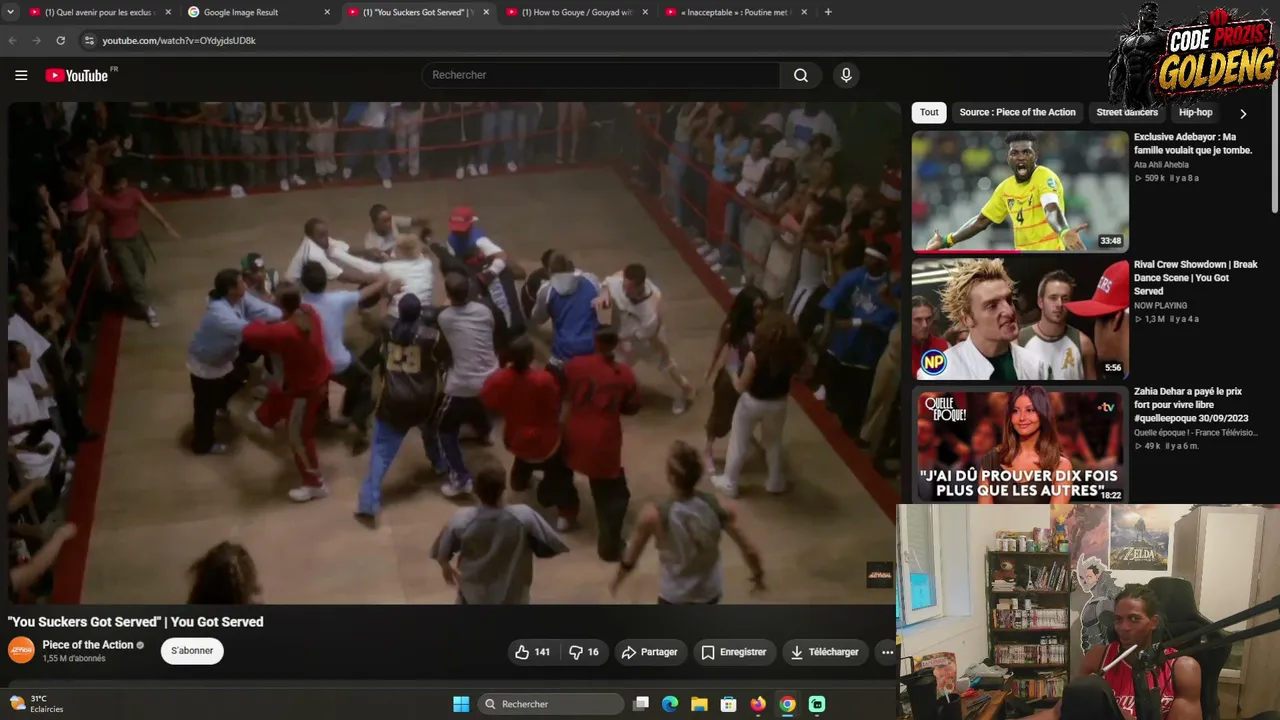Open the Rival Crew Showdown thumbnail
The image size is (1280, 720).
pyautogui.click(x=1019, y=319)
